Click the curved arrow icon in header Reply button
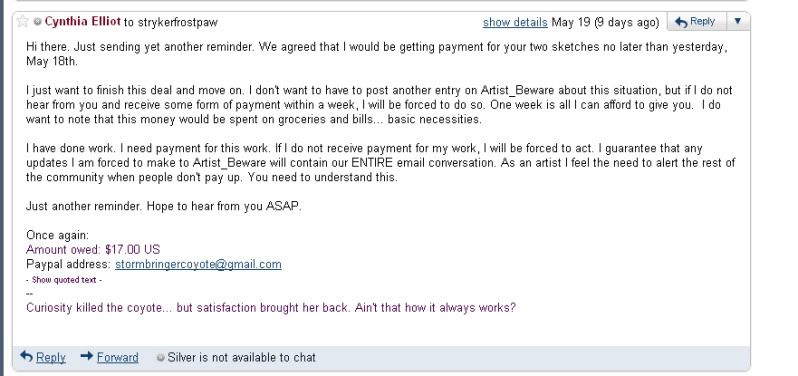This screenshot has height=376, width=798. pyautogui.click(x=681, y=22)
